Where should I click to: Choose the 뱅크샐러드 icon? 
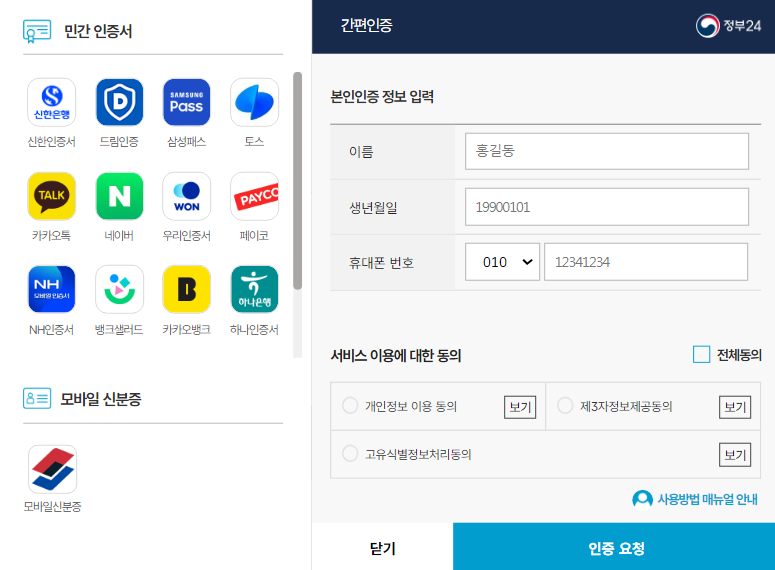[x=119, y=290]
